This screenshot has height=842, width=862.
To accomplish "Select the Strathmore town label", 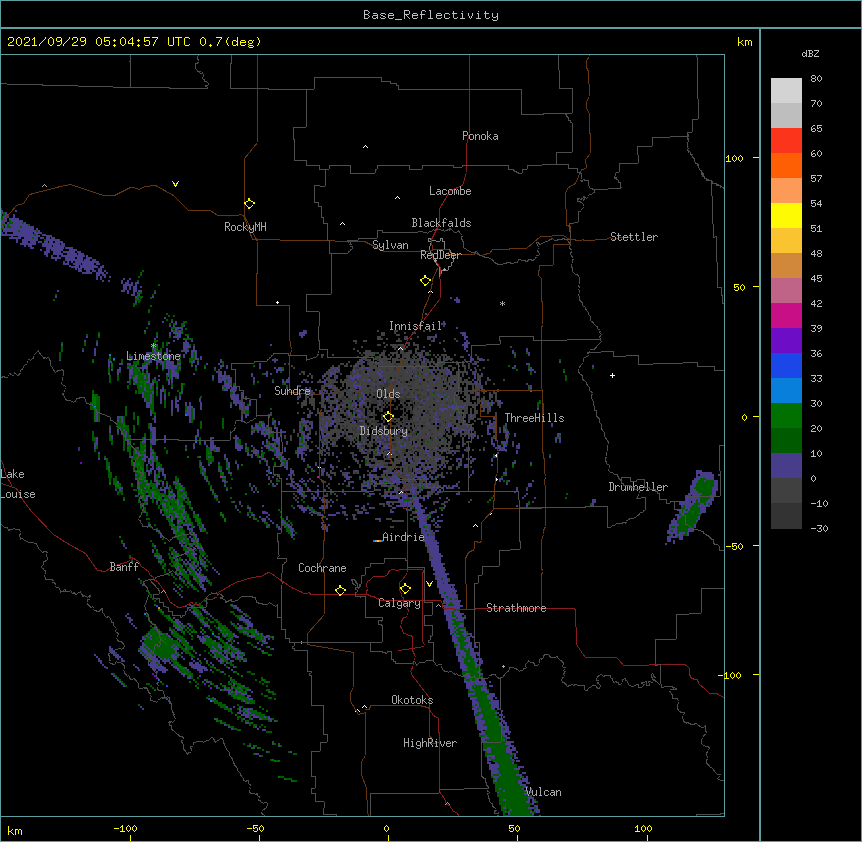I will [516, 608].
